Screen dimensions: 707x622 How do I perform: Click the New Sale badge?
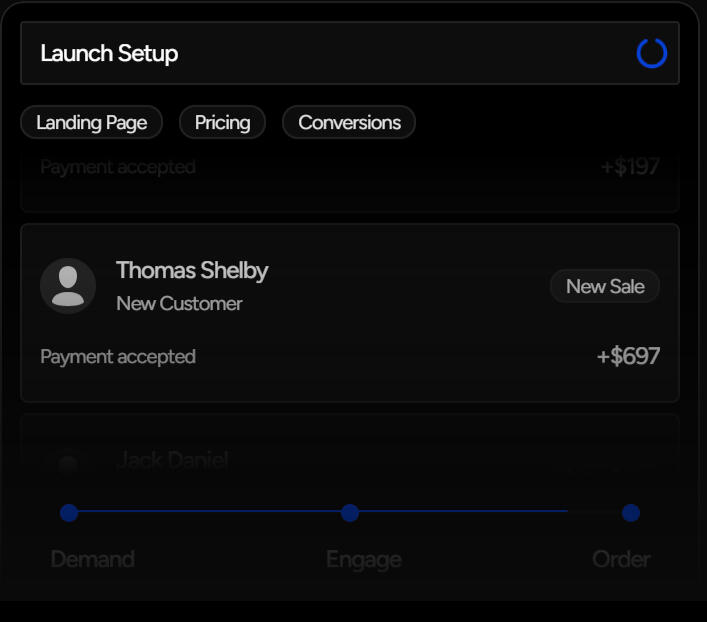(605, 286)
